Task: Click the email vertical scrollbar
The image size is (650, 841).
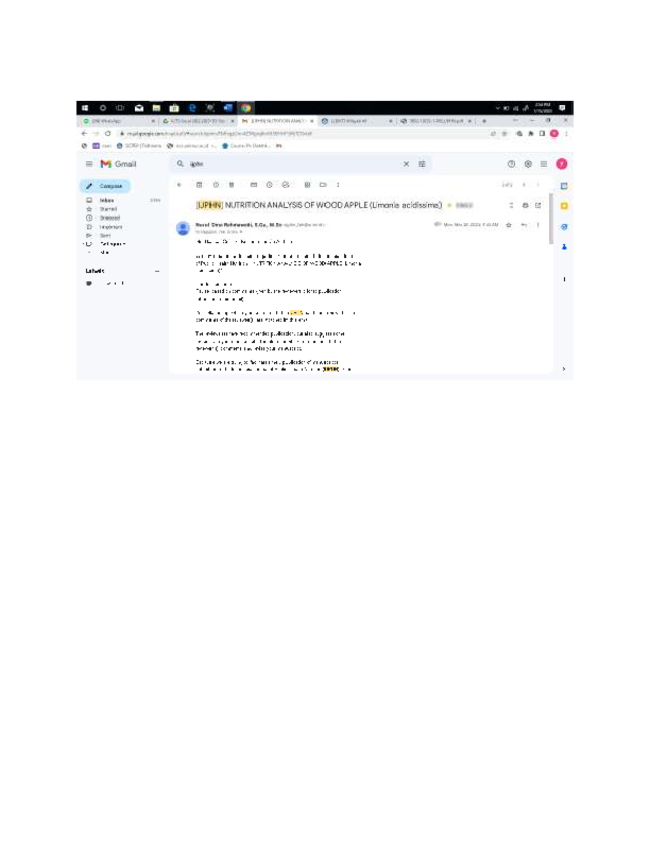Action: (551, 219)
